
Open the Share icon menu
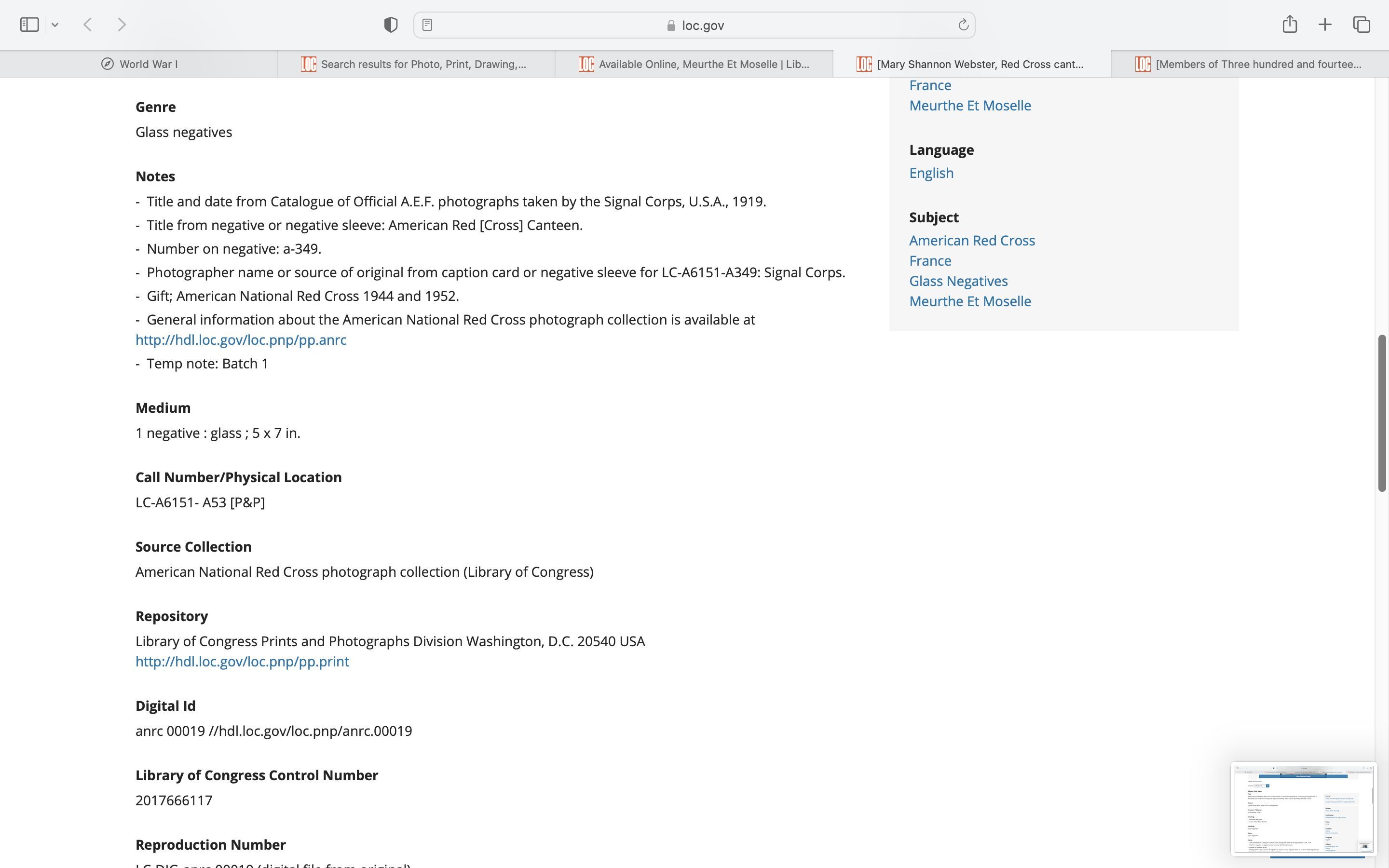point(1290,24)
